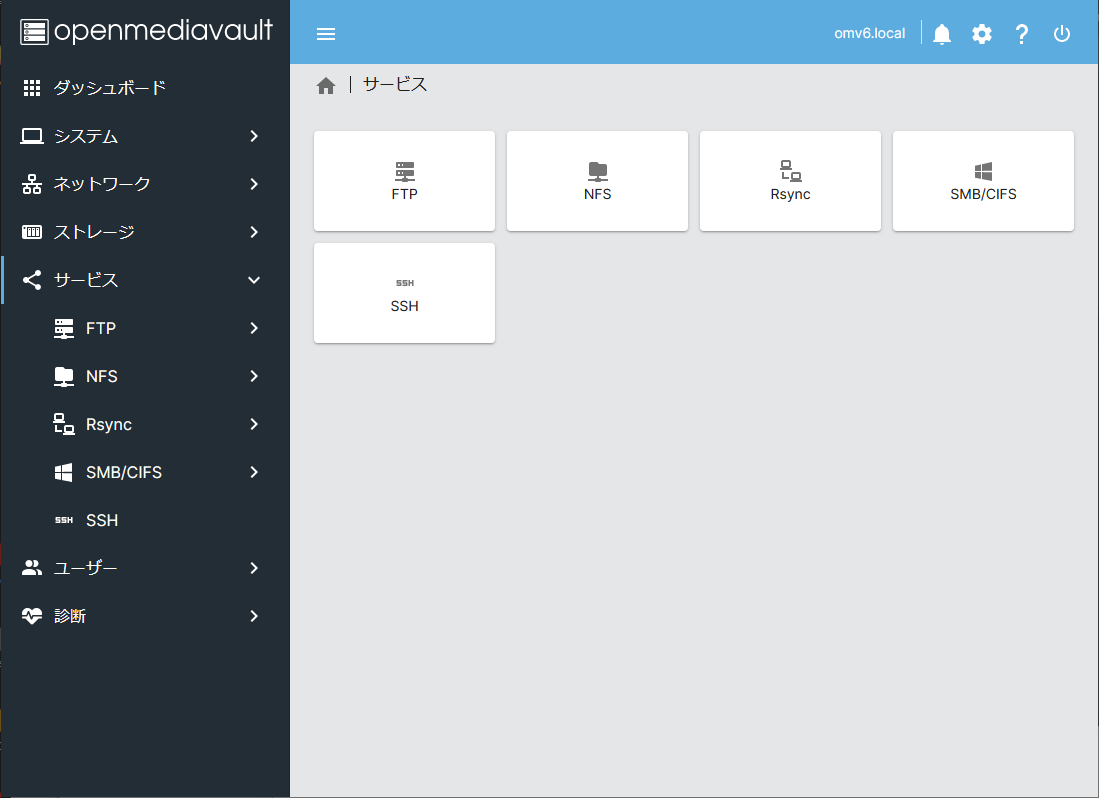Click the omv6.local hostname text

coord(870,34)
